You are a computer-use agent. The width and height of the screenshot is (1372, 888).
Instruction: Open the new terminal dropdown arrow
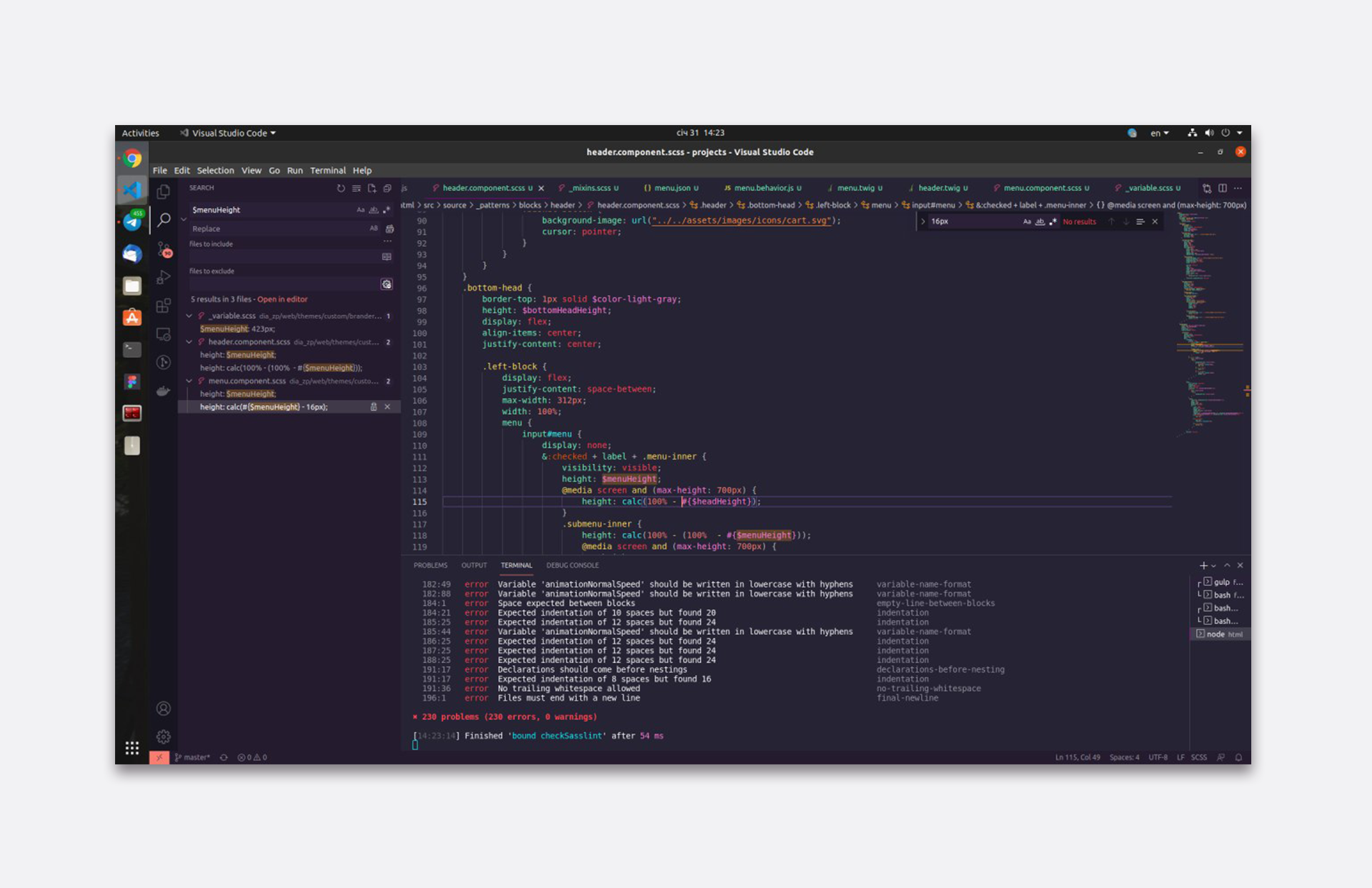pyautogui.click(x=1213, y=566)
